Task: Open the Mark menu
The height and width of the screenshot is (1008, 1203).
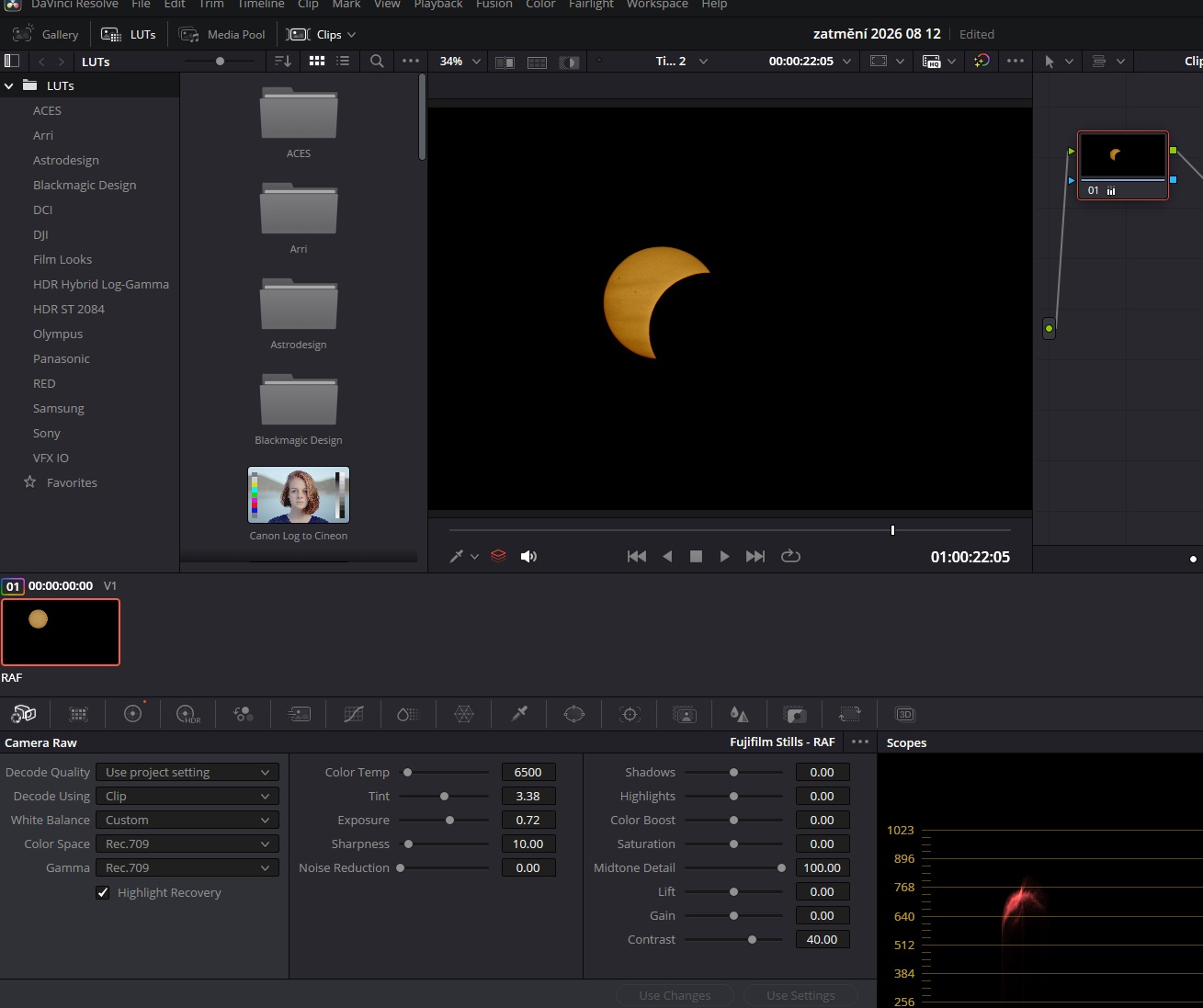Action: pos(346,5)
